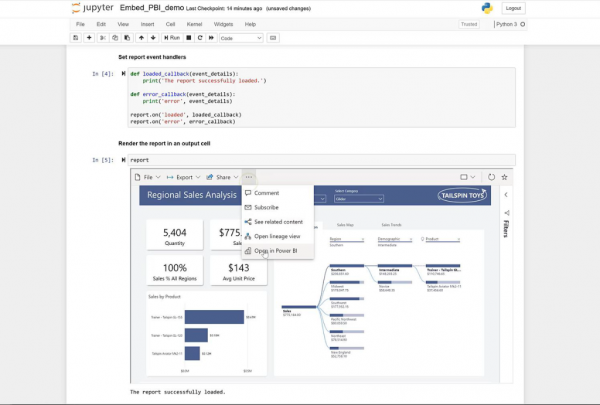Click the 100% Sales % All Regions card
Screen dimensions: 600x405
click(175, 271)
